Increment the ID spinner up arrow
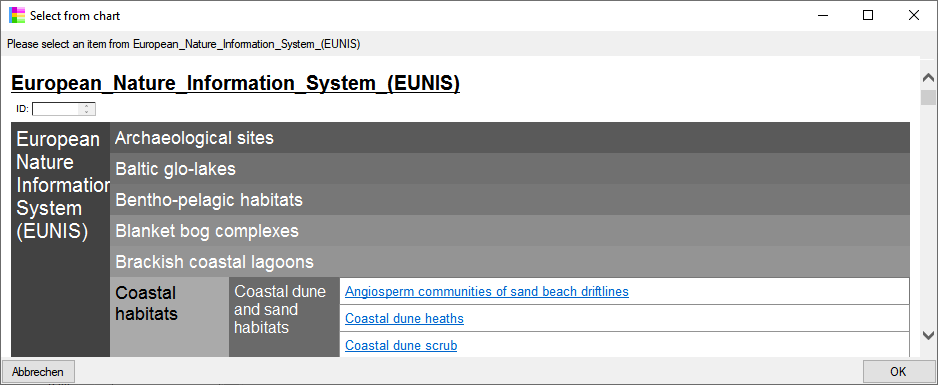938x385 pixels. pos(87,106)
